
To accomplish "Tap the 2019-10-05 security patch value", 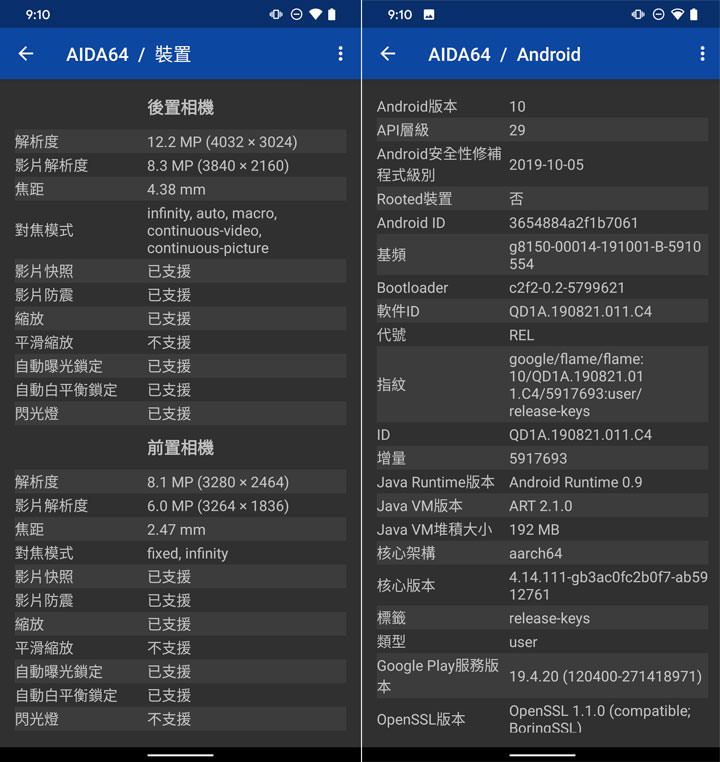I will (x=546, y=165).
